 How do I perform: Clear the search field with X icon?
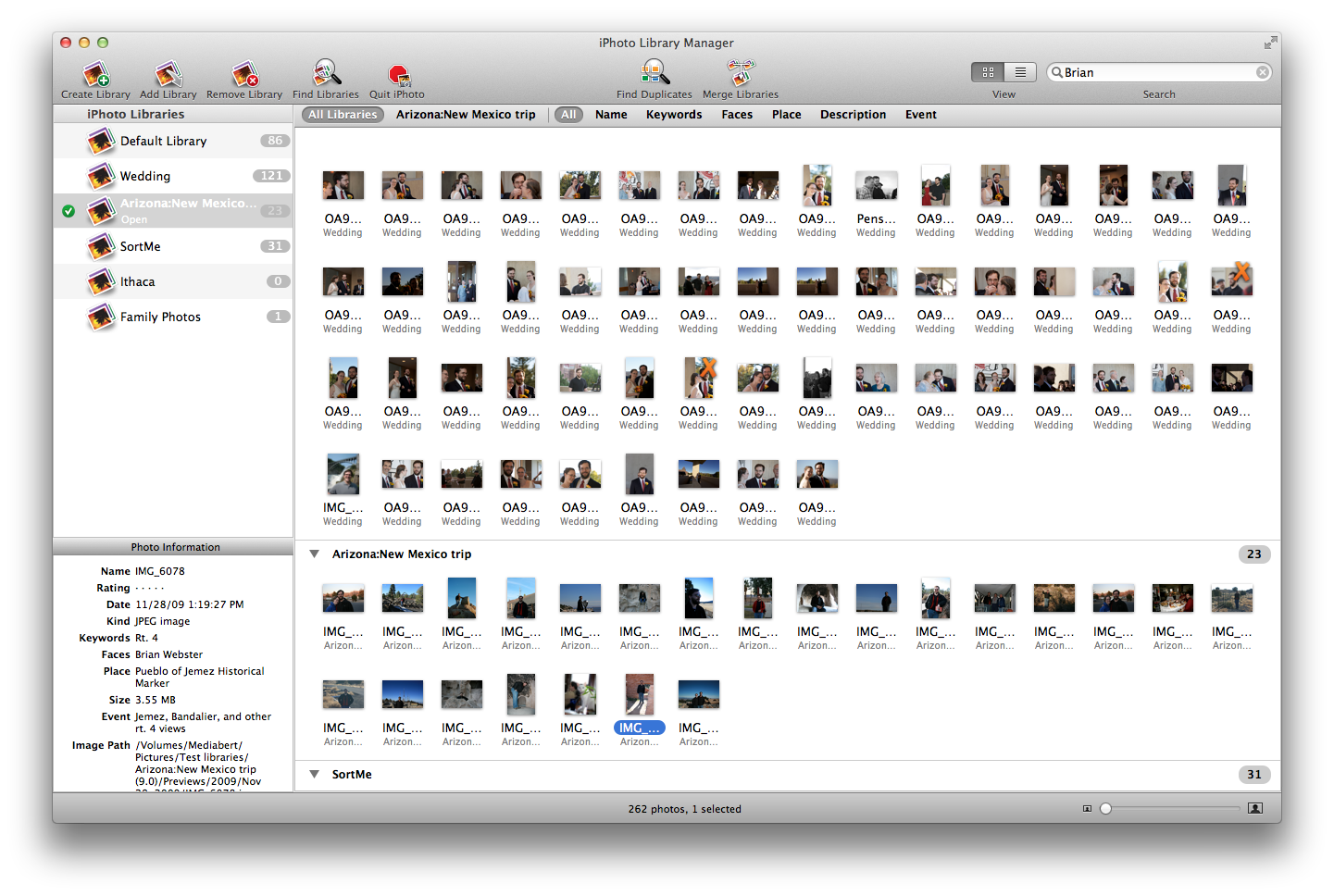[x=1262, y=72]
